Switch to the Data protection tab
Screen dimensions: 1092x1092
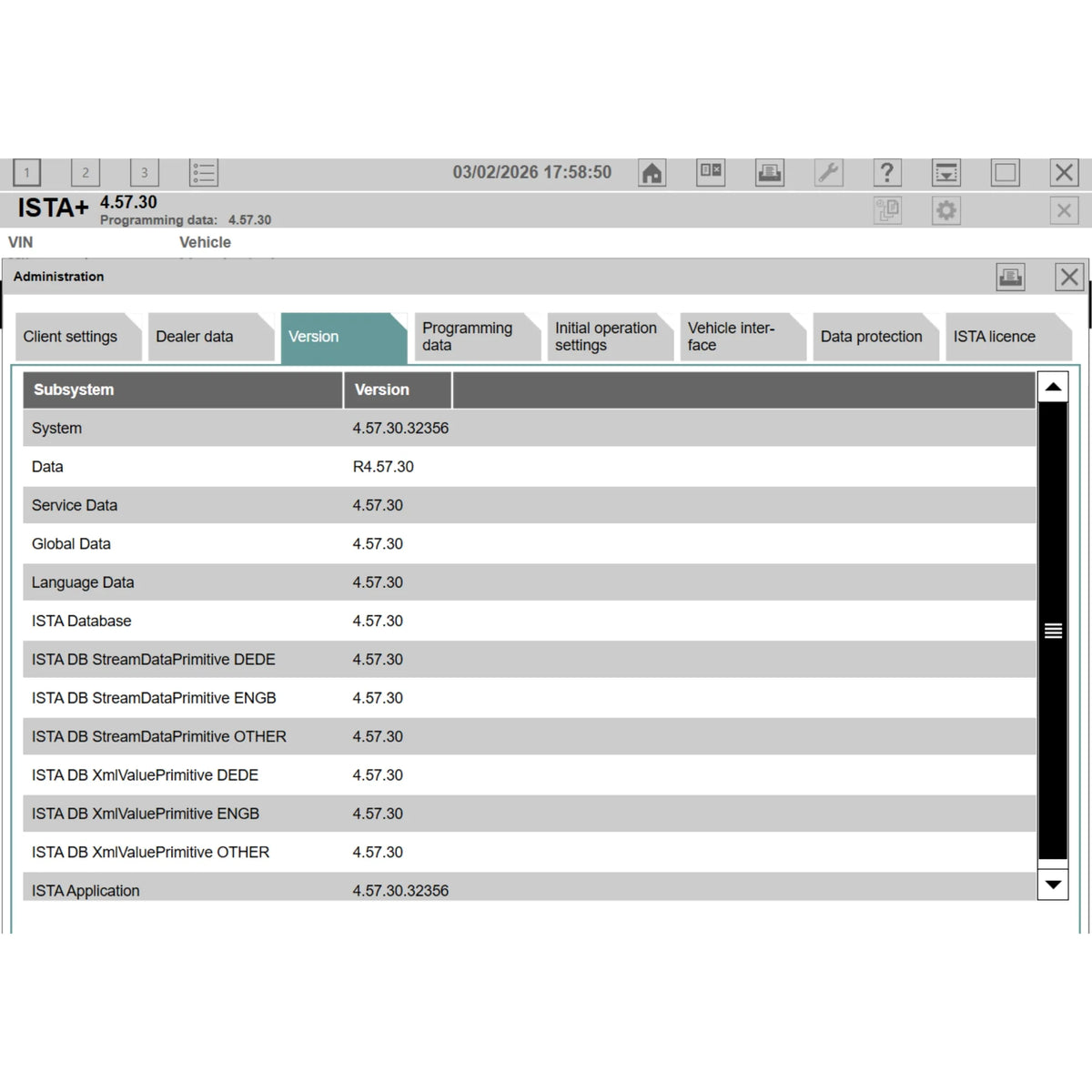point(875,337)
